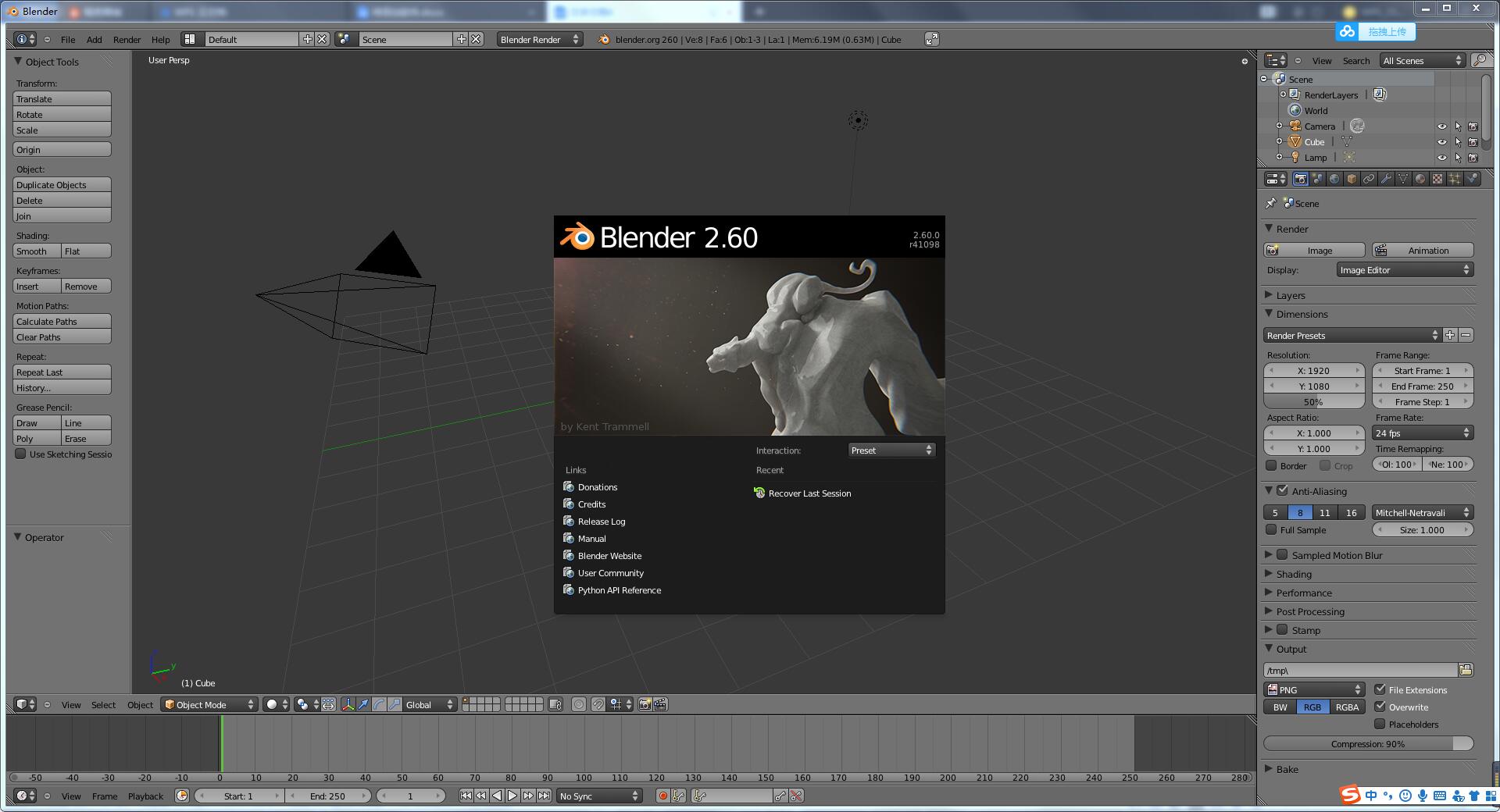Open the Object Mode dropdown

click(x=209, y=704)
